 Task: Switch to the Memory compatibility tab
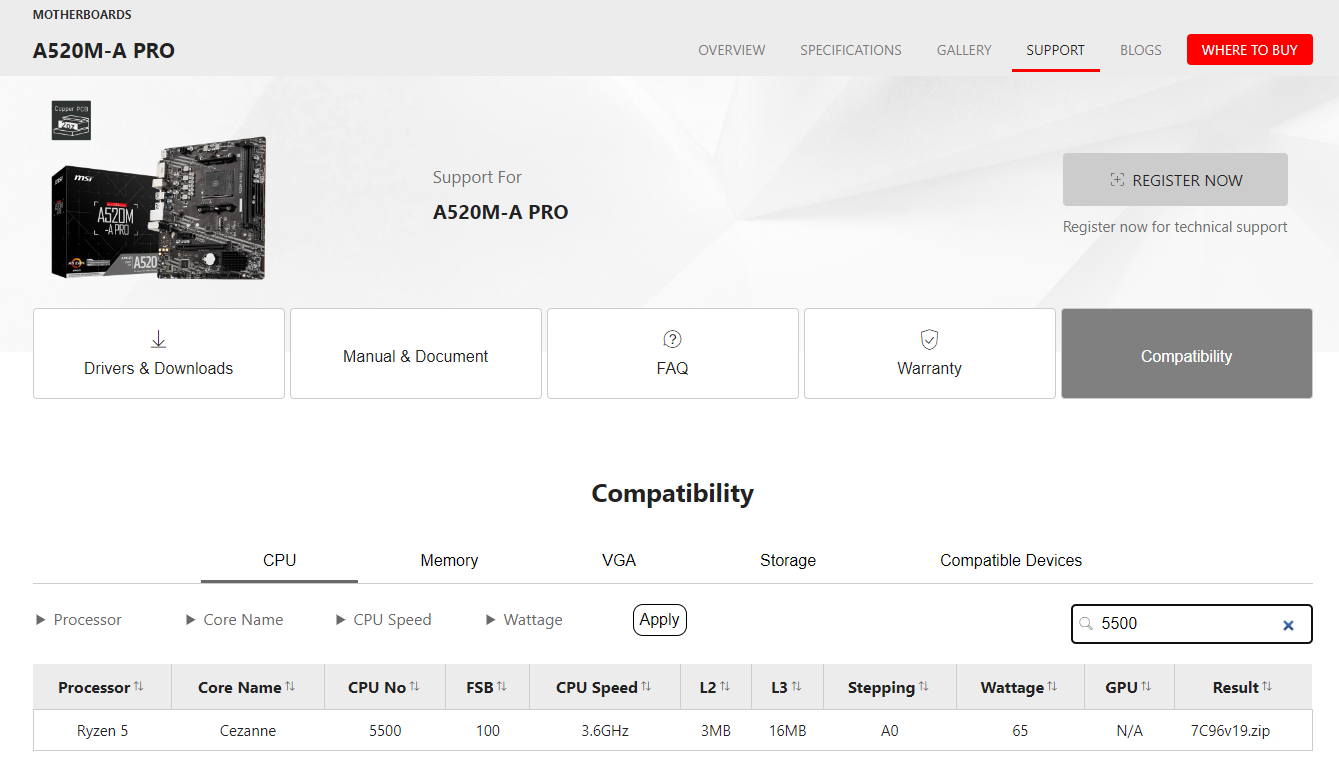(x=449, y=561)
